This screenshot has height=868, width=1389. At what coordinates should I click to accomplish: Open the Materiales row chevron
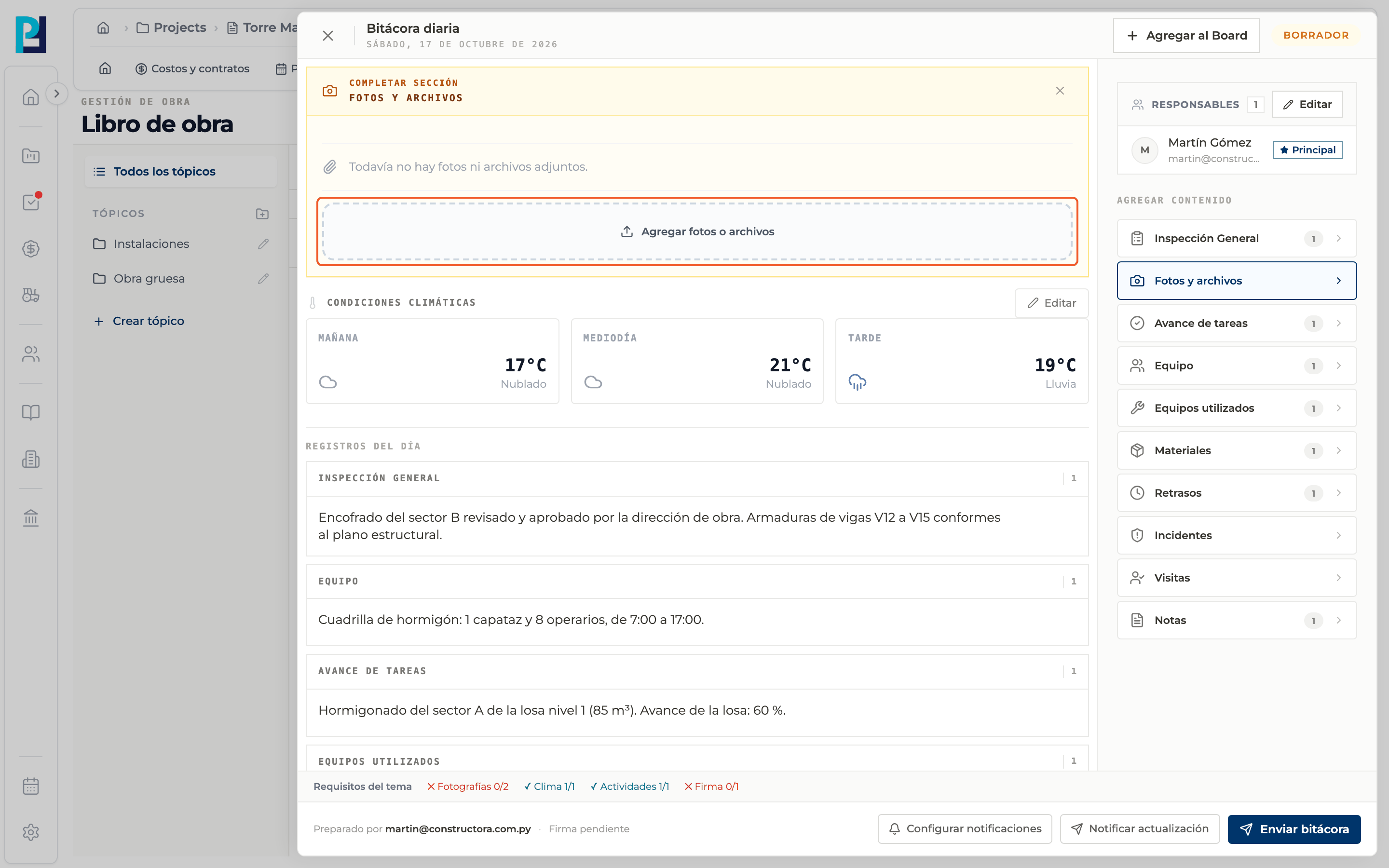1338,451
